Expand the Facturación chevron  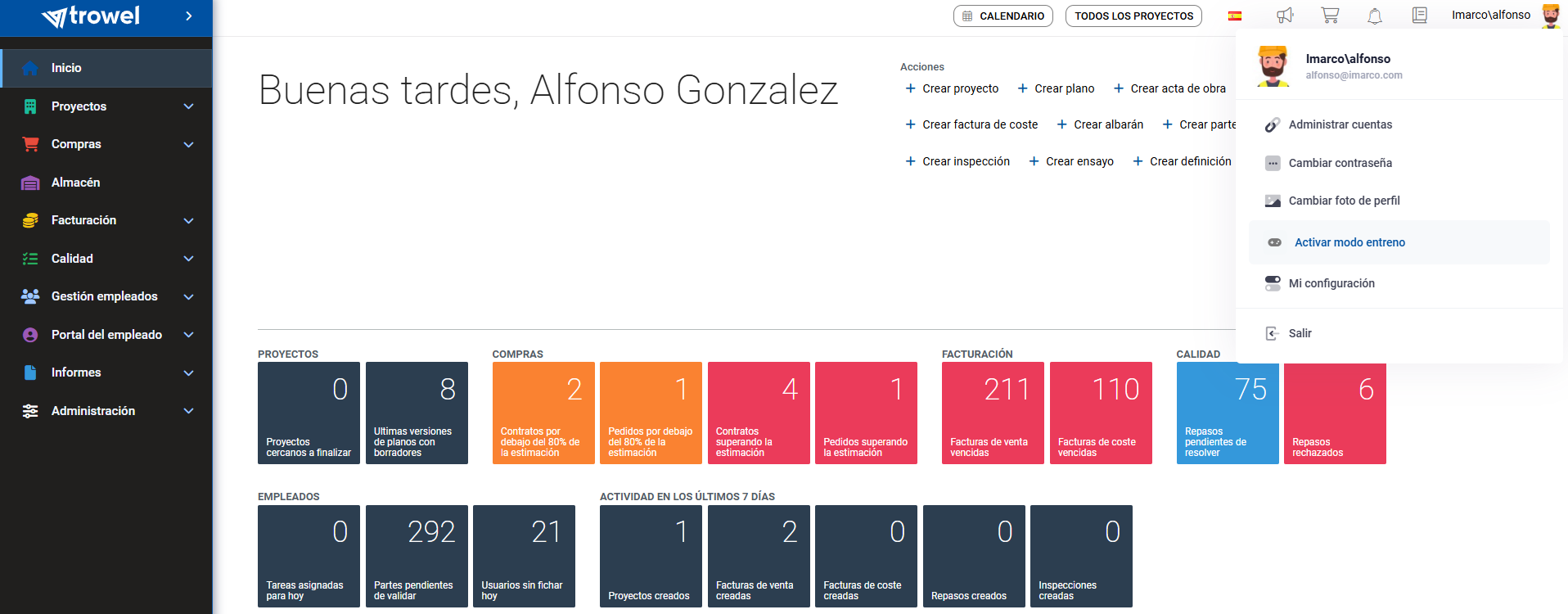point(189,220)
